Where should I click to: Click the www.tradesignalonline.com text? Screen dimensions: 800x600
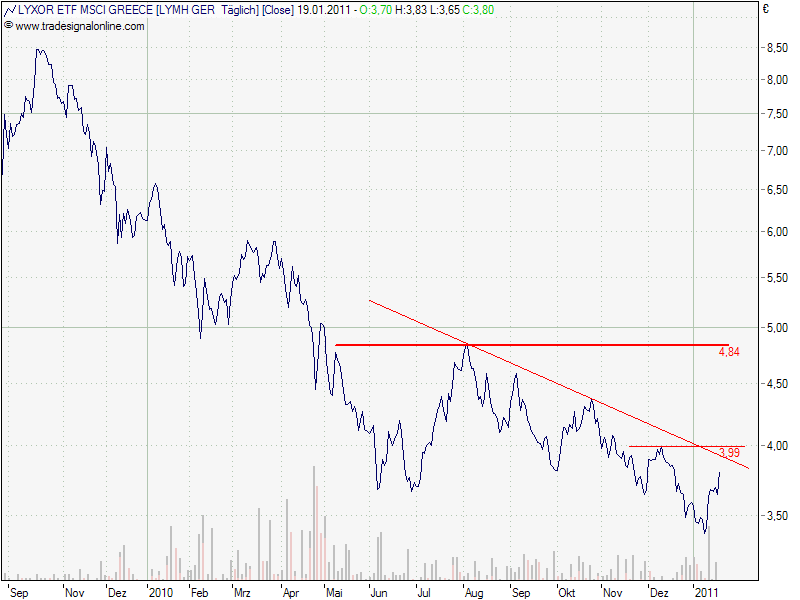(x=80, y=26)
